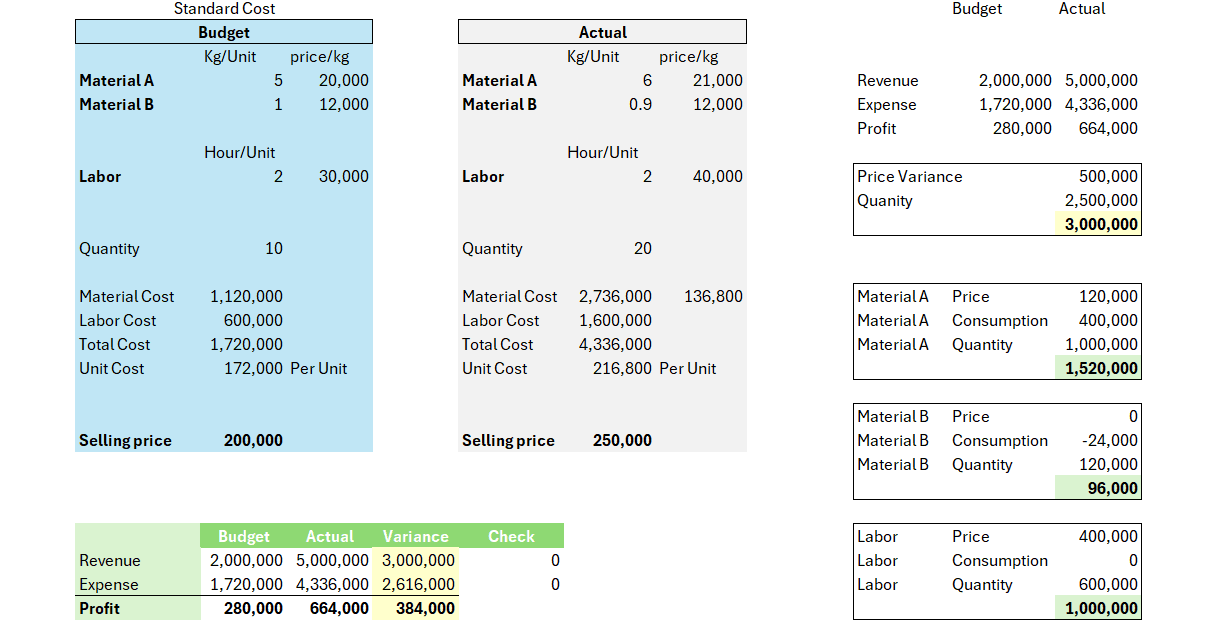The height and width of the screenshot is (642, 1232).
Task: Select Labor total 1,000,000
Action: click(1101, 608)
